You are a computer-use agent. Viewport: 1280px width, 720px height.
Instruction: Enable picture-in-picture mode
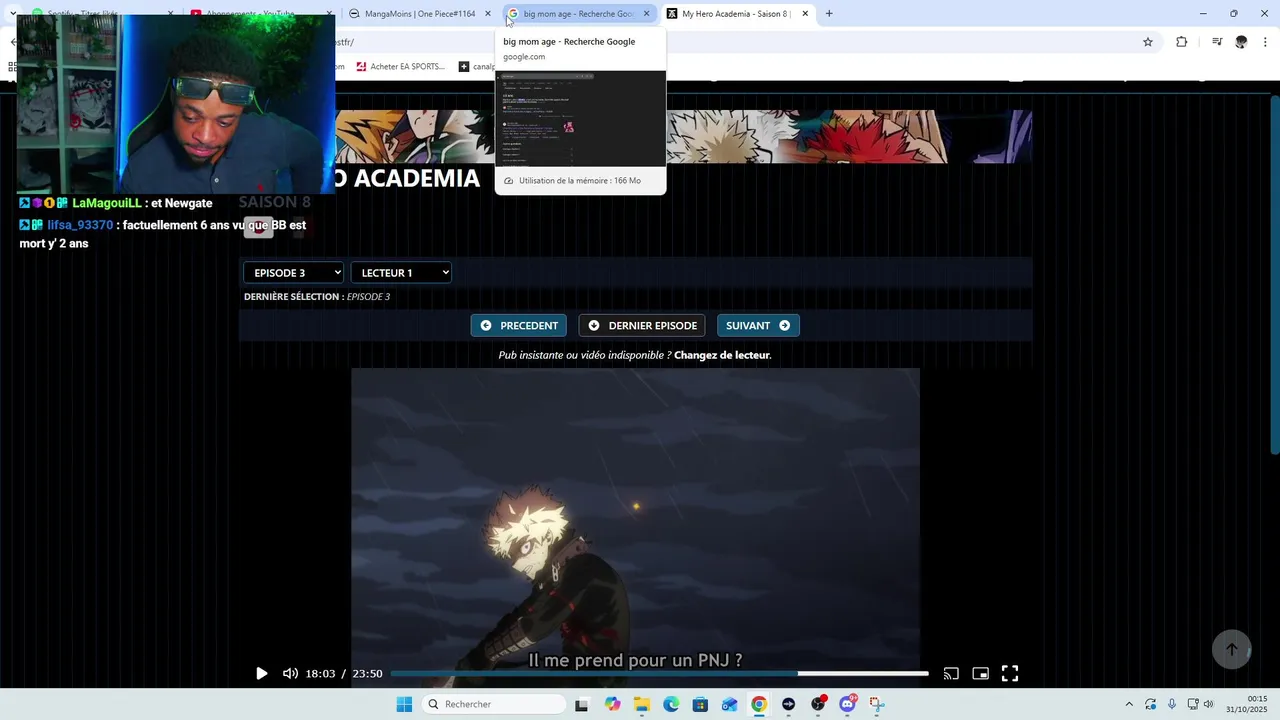point(981,674)
